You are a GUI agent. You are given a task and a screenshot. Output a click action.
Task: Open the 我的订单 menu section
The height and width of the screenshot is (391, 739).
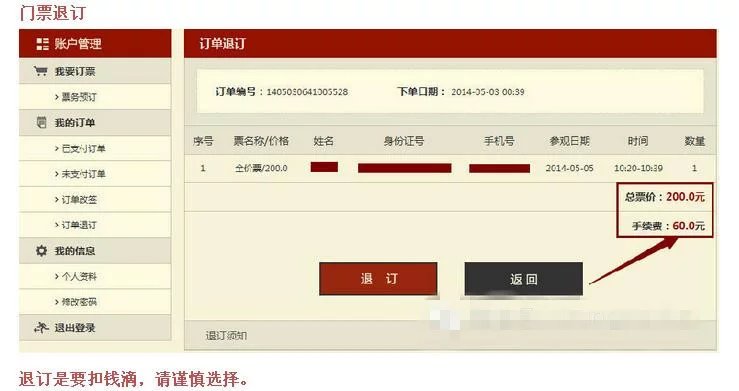(x=95, y=122)
